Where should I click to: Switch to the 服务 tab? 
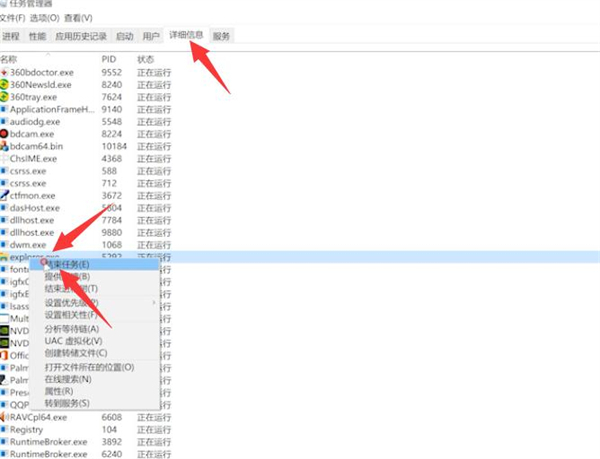pyautogui.click(x=221, y=36)
